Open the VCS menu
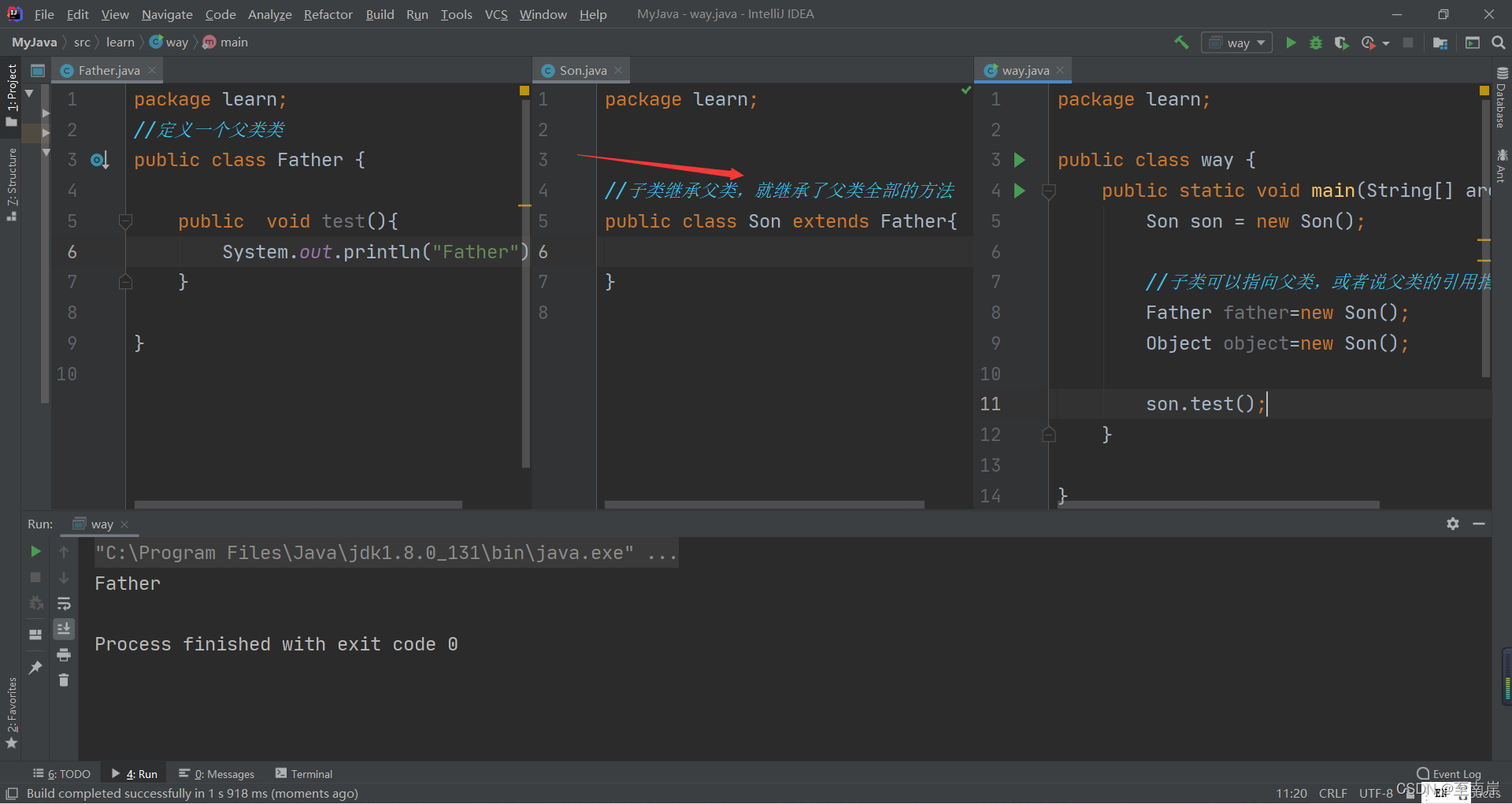This screenshot has width=1512, height=804. point(496,14)
